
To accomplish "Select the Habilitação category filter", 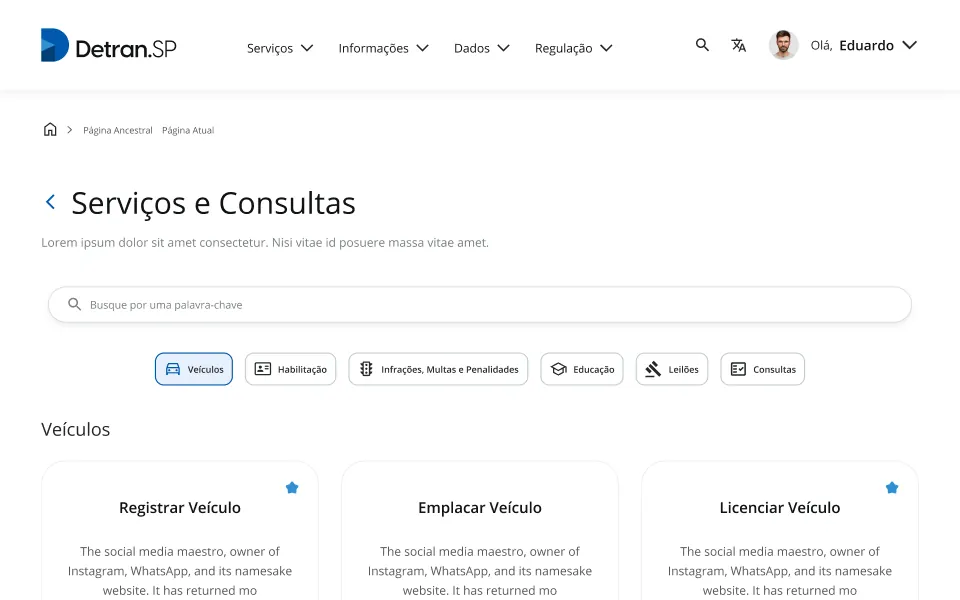I will click(x=290, y=369).
